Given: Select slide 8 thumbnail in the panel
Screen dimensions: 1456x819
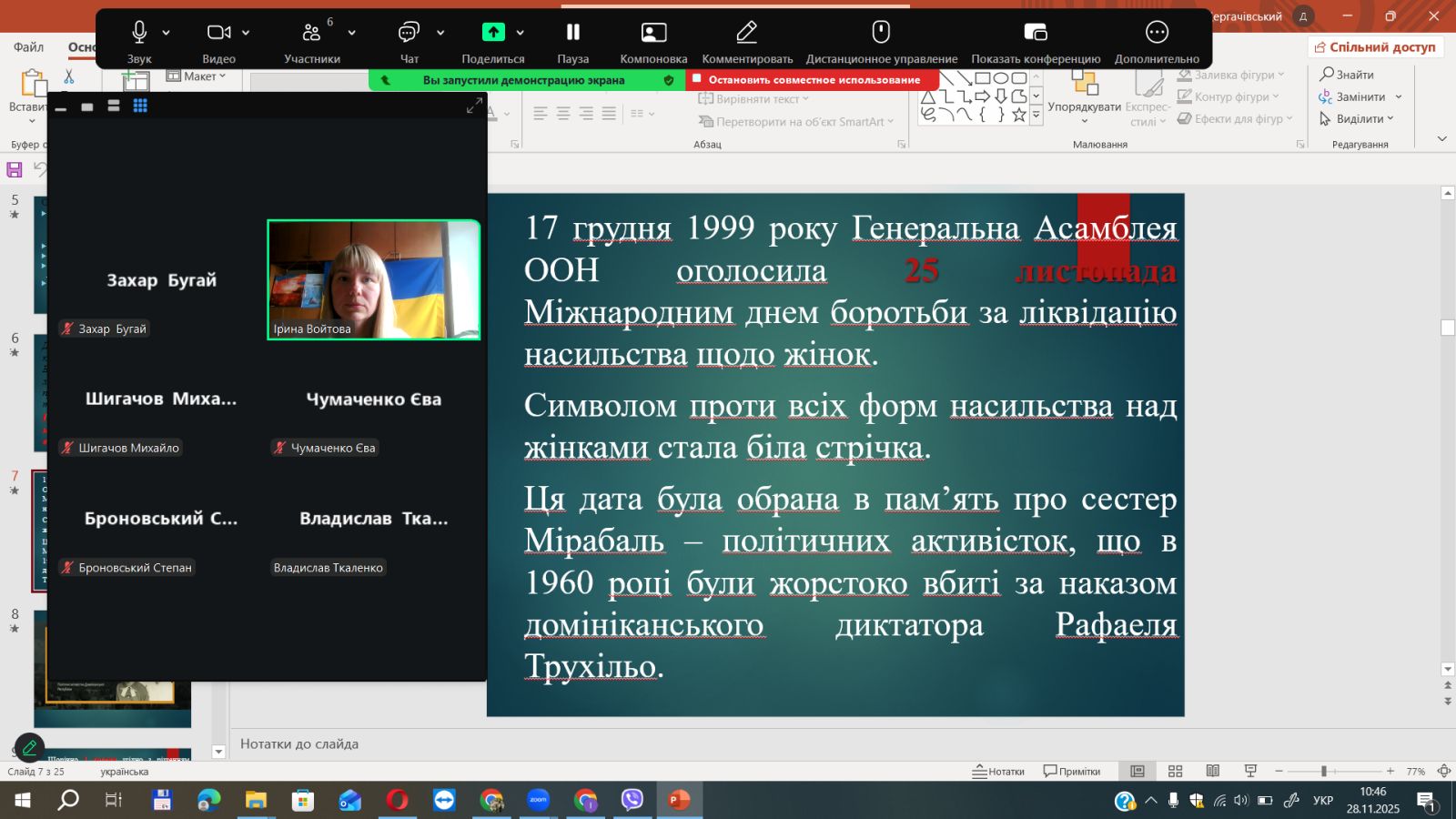Looking at the screenshot, I should (114, 669).
